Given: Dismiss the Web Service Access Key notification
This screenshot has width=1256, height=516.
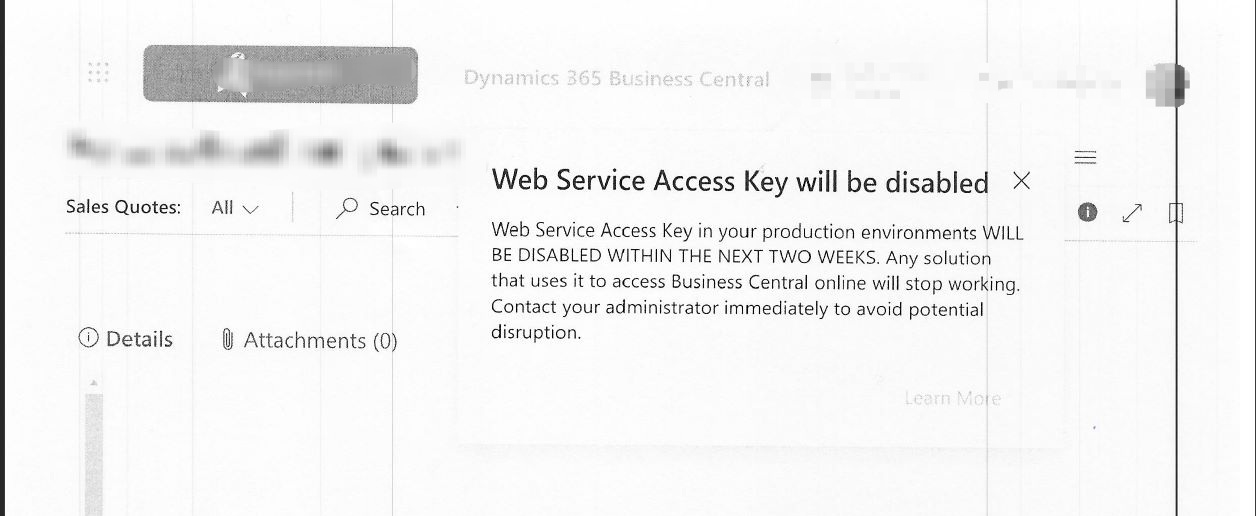Looking at the screenshot, I should 1021,181.
